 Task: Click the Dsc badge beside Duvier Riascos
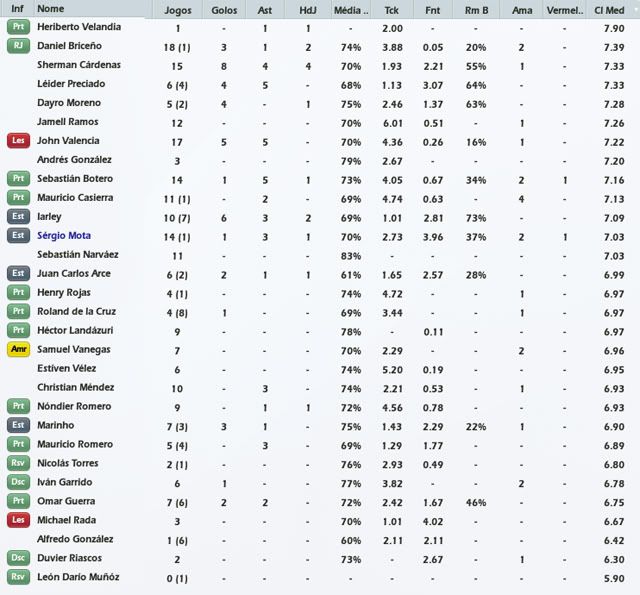point(18,558)
